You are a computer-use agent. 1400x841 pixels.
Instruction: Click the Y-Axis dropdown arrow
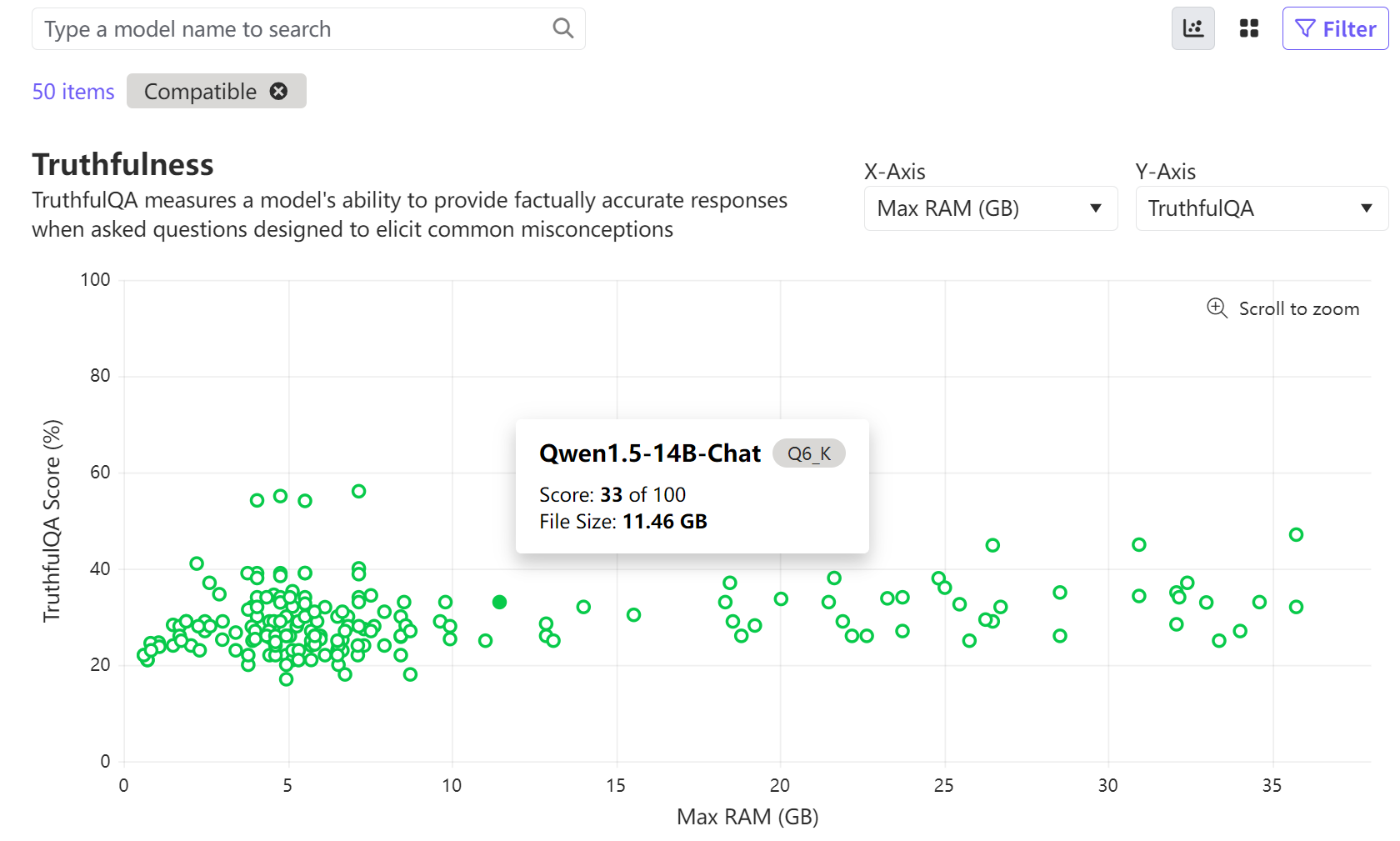point(1366,208)
